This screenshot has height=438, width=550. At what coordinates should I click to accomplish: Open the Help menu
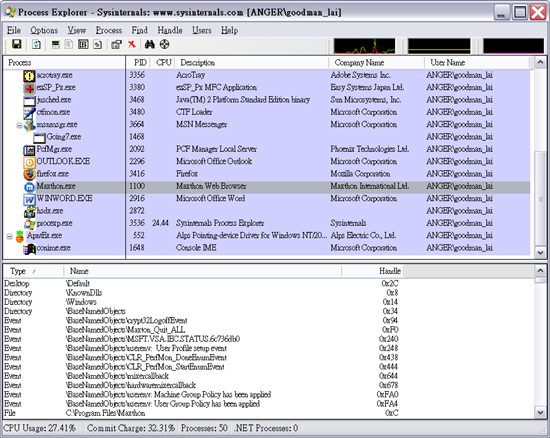pos(229,31)
